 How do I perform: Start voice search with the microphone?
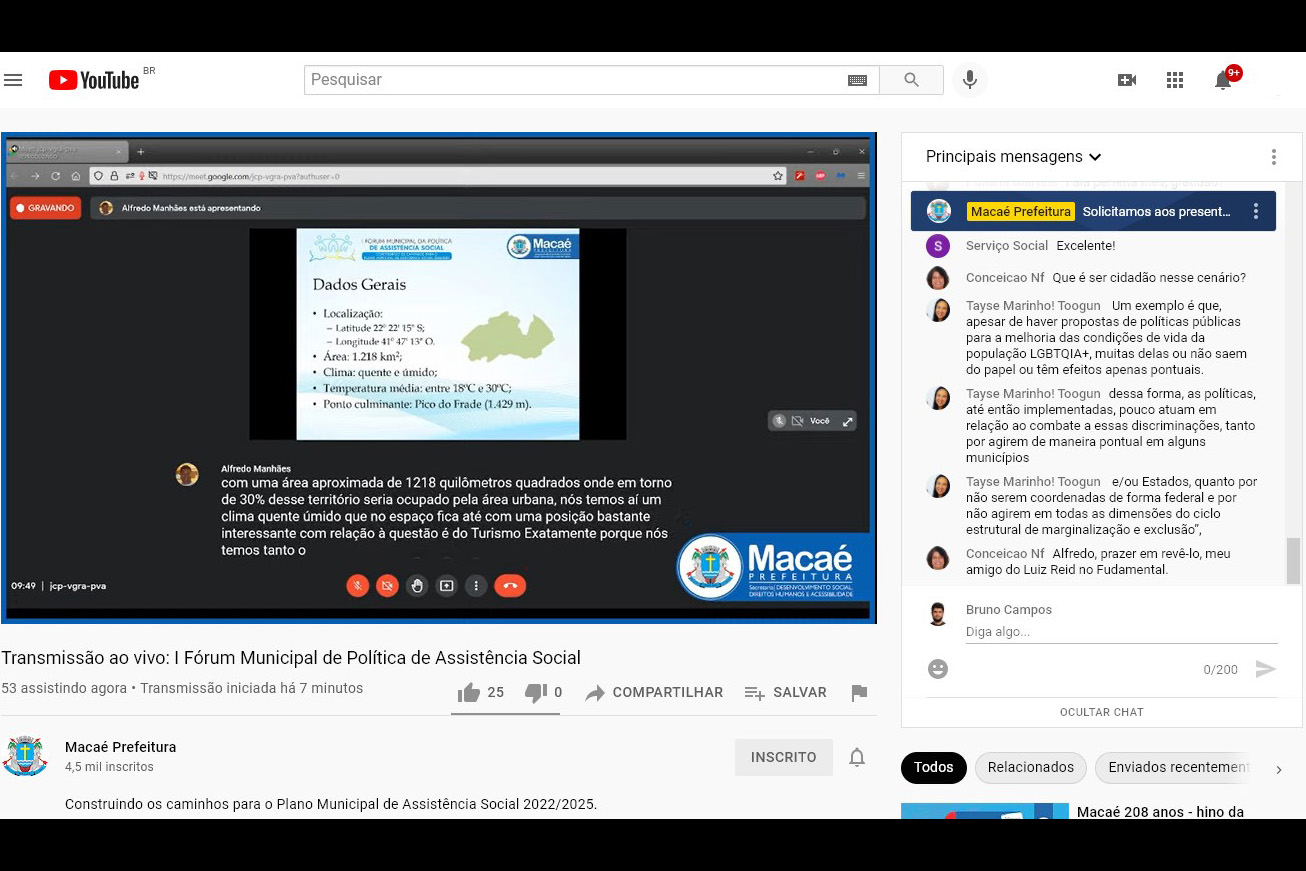tap(969, 80)
